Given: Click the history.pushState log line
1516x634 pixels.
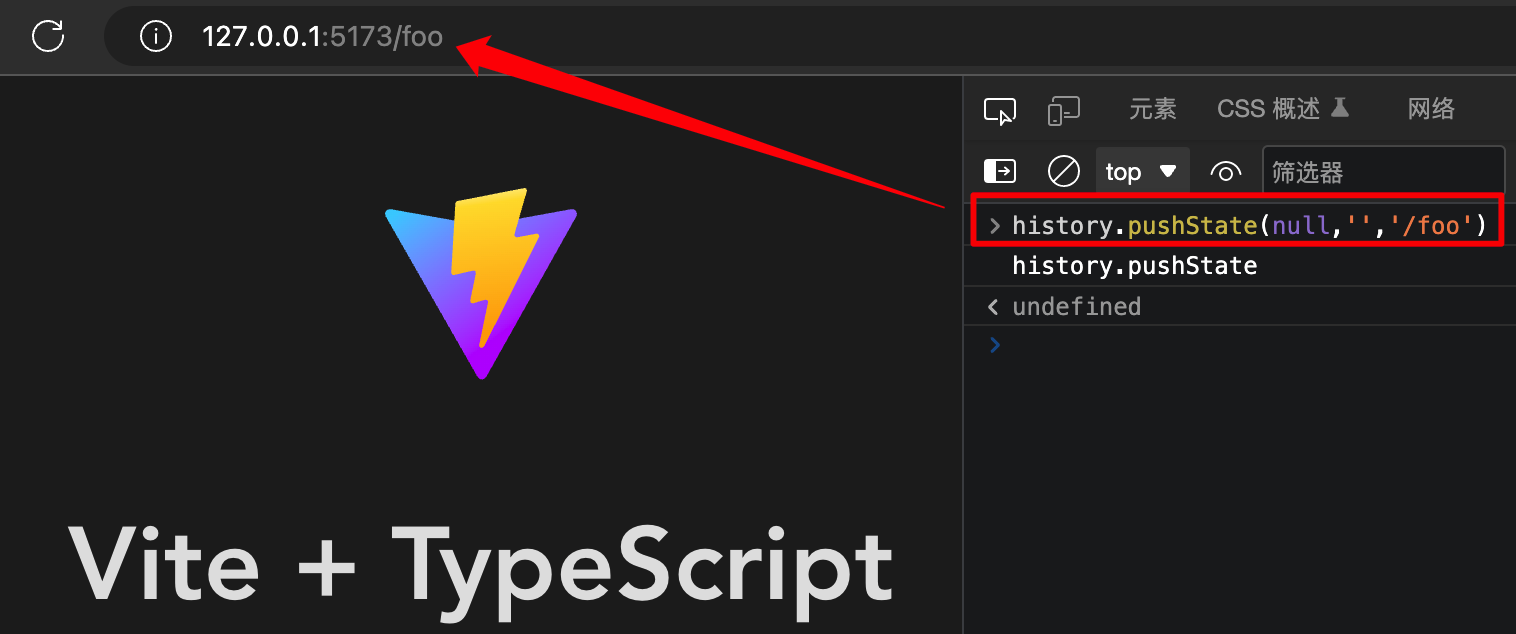Looking at the screenshot, I should 1134,266.
